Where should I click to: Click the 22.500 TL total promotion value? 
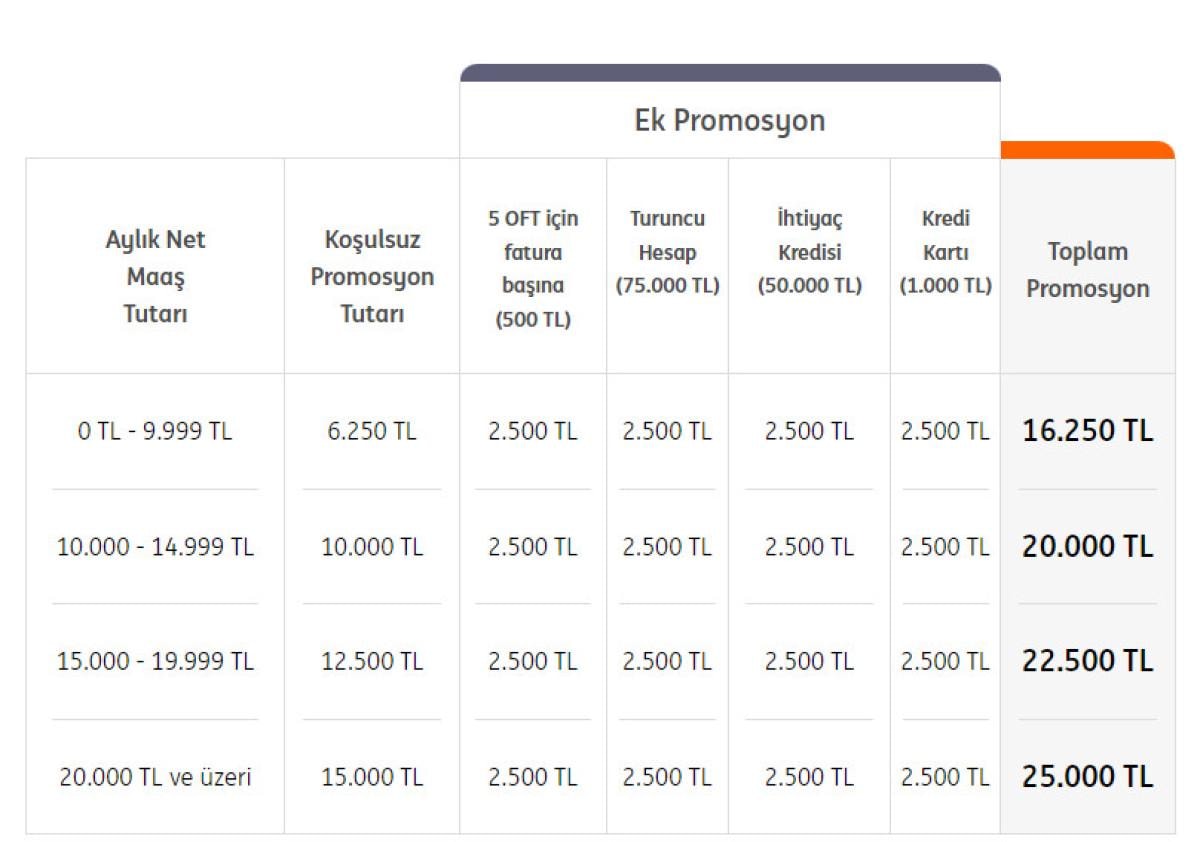tap(1087, 661)
